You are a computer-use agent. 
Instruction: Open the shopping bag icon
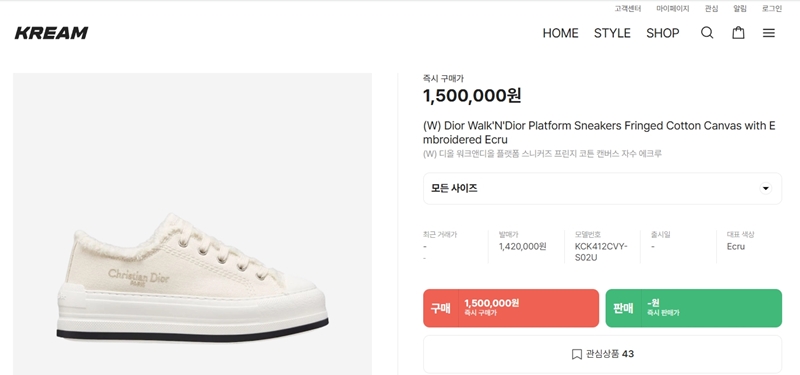click(738, 33)
